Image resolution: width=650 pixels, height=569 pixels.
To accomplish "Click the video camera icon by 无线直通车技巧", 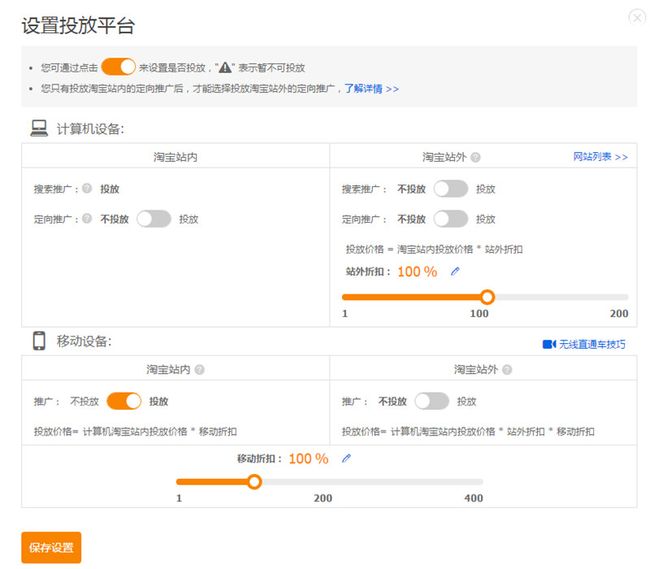I will (x=549, y=344).
